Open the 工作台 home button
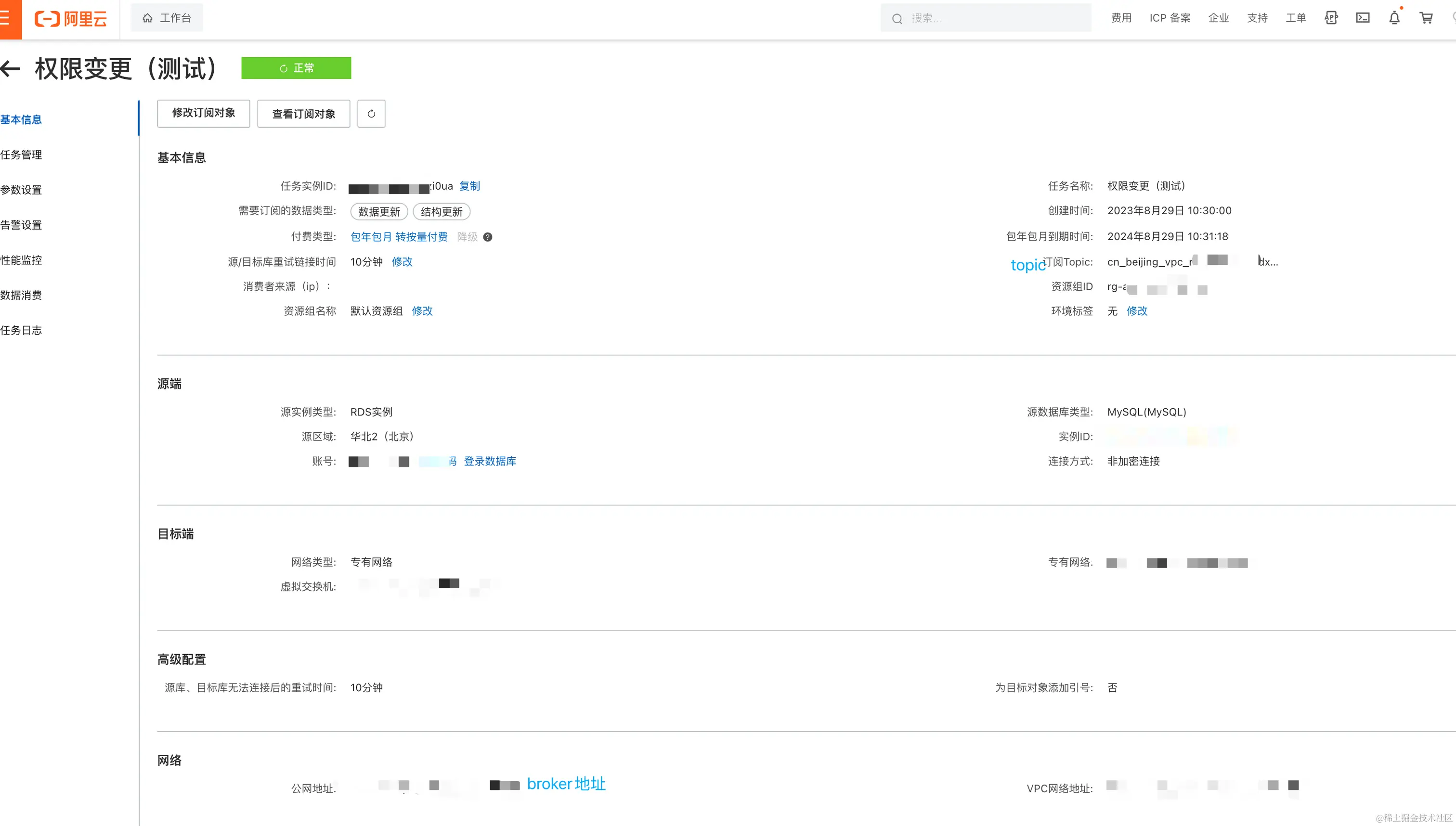1456x826 pixels. (x=167, y=18)
